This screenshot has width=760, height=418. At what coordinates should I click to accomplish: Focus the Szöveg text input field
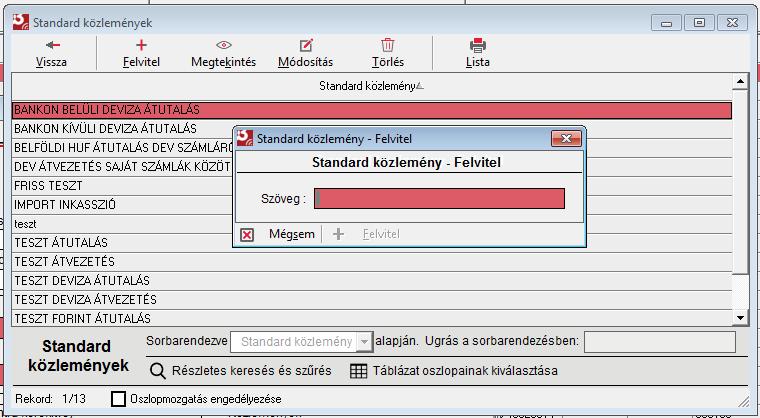pyautogui.click(x=439, y=199)
